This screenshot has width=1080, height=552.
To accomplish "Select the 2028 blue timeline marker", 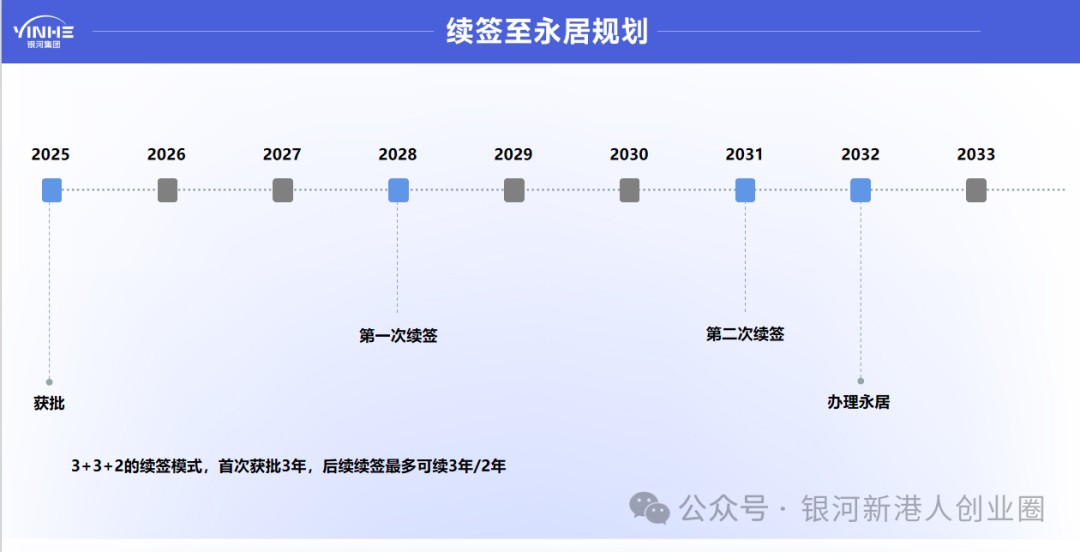I will (x=399, y=190).
